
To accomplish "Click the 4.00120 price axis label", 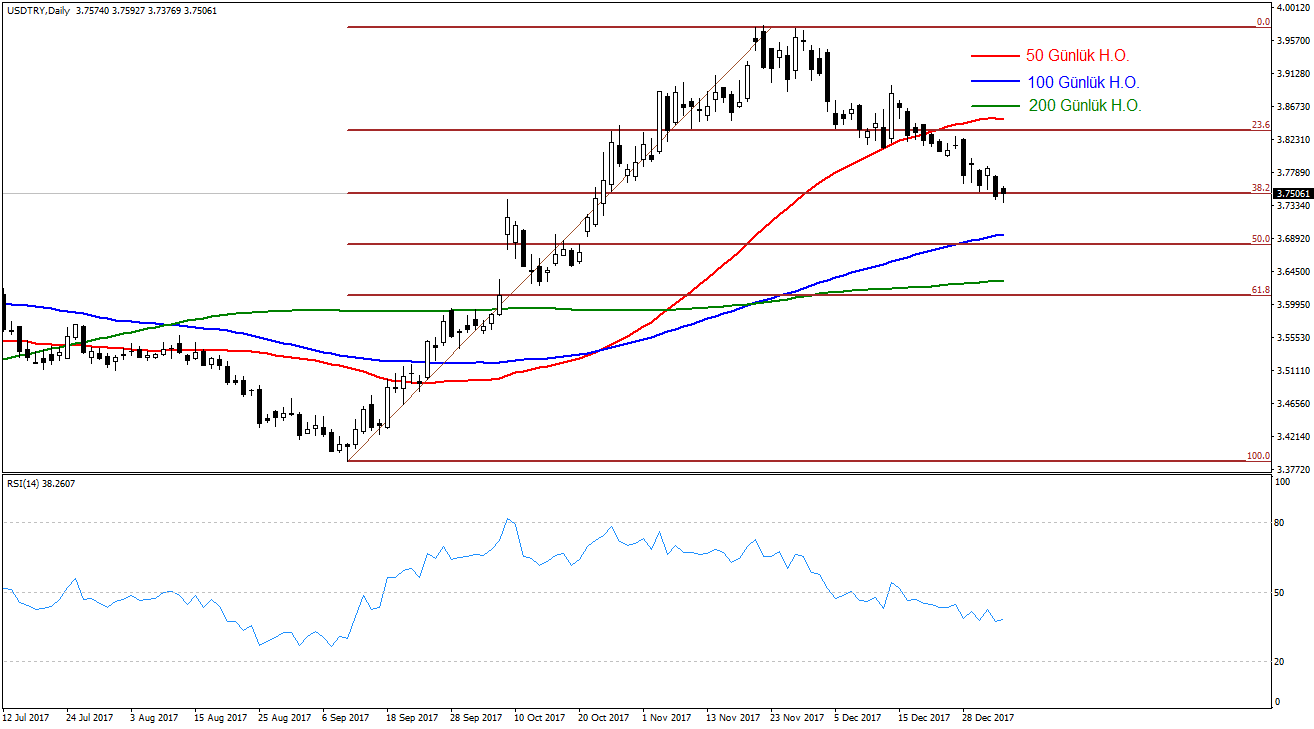I will pos(1295,8).
